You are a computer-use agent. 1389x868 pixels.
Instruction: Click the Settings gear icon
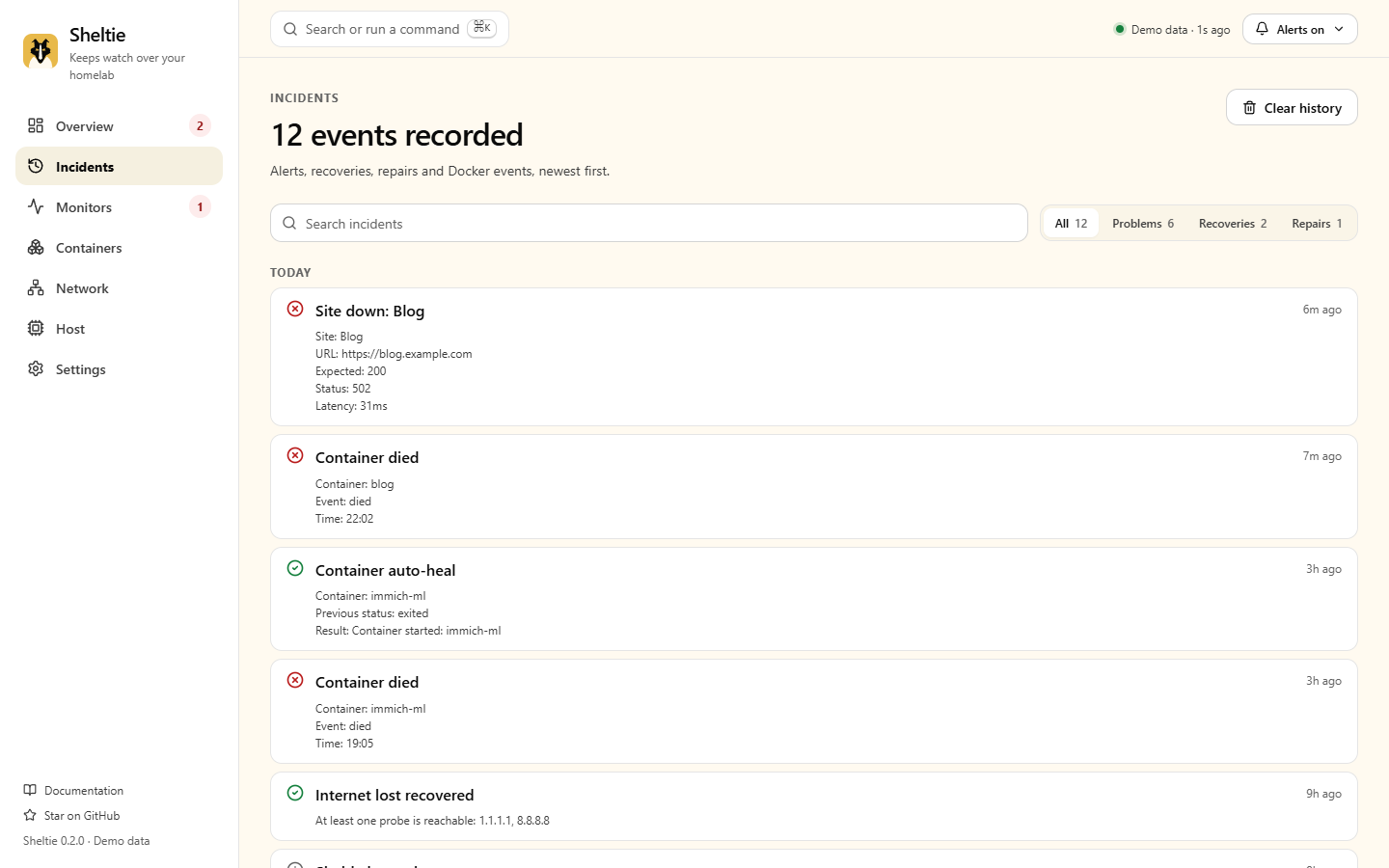36,368
